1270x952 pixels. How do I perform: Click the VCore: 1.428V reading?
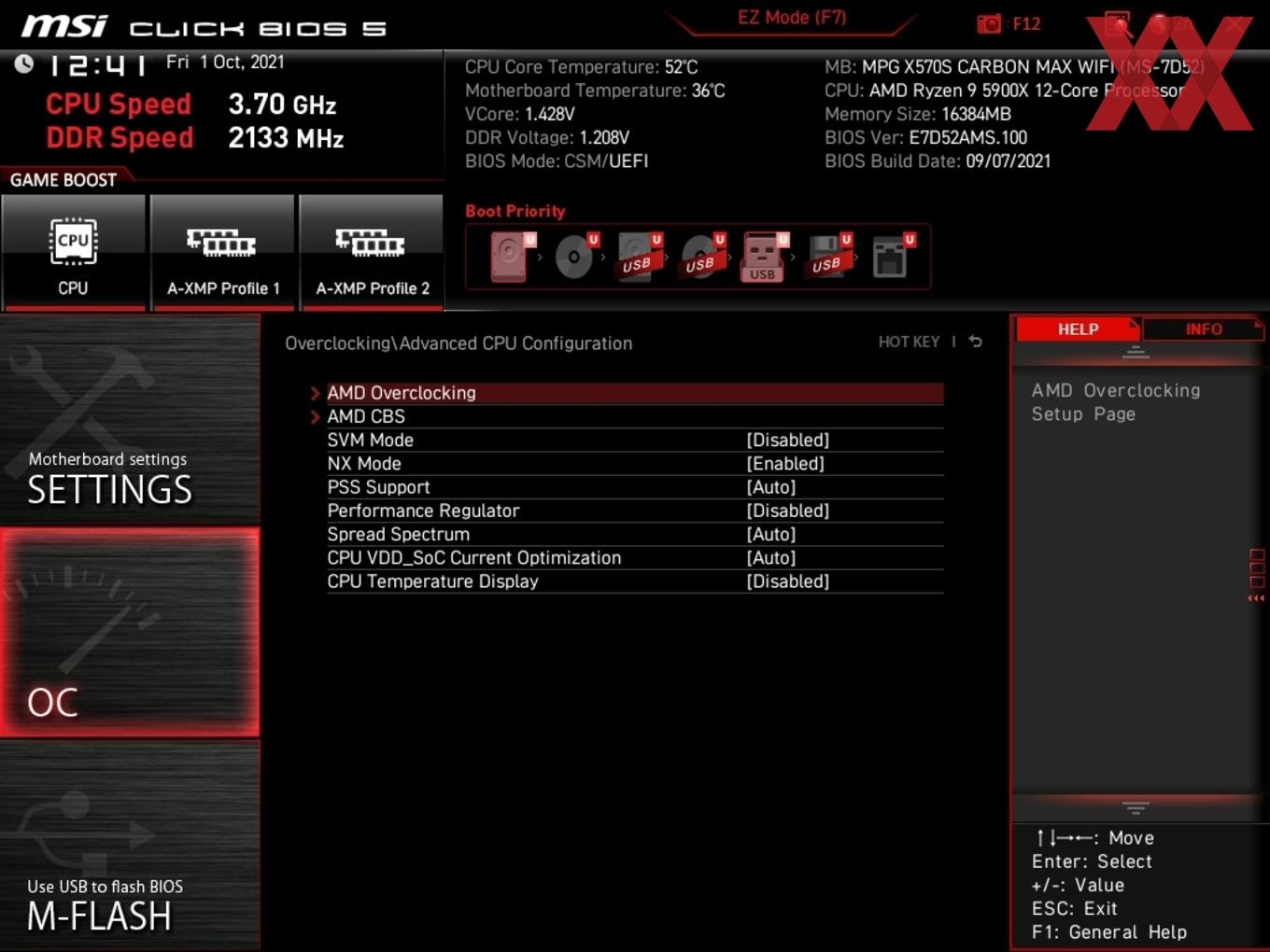pyautogui.click(x=520, y=114)
